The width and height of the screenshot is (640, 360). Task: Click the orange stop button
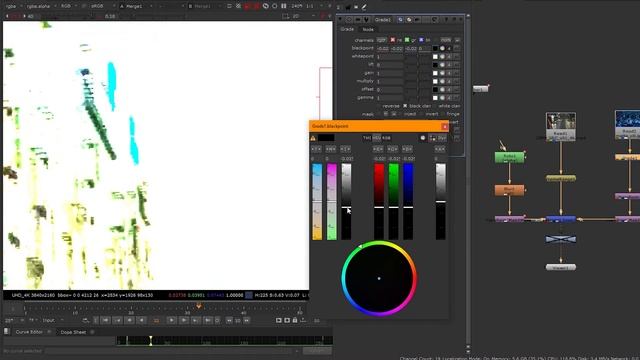(x=156, y=320)
